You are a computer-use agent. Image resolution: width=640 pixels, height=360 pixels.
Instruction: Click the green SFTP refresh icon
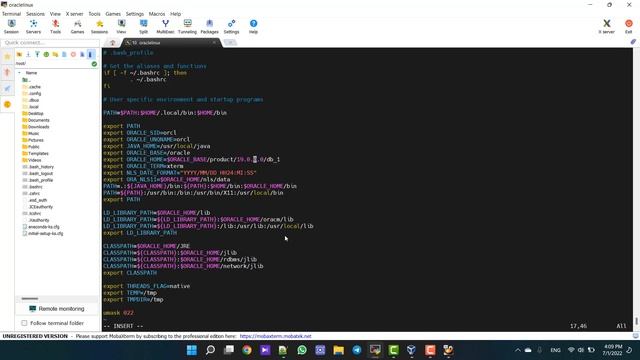click(x=46, y=54)
